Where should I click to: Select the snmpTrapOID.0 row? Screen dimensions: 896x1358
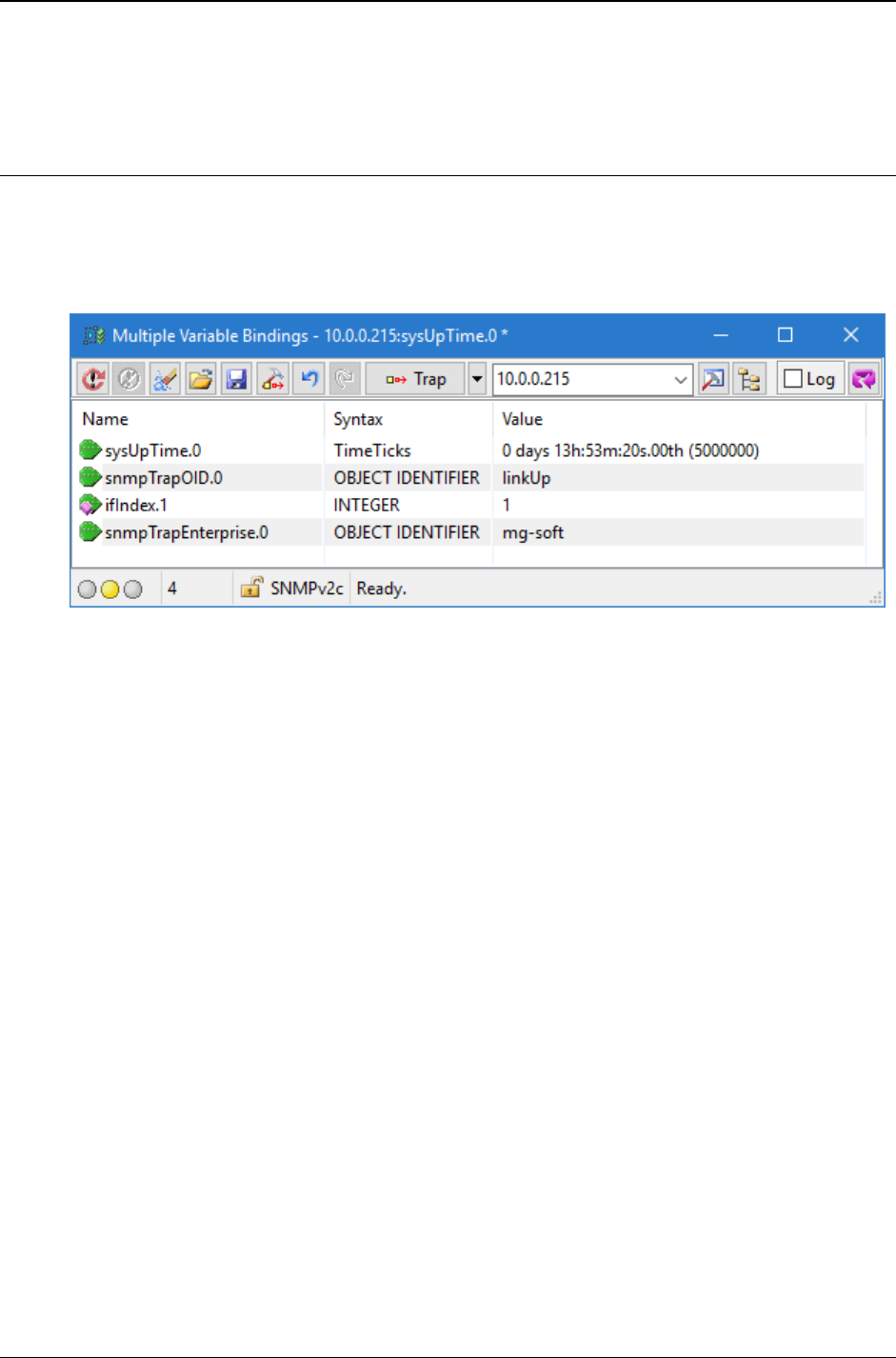click(469, 478)
